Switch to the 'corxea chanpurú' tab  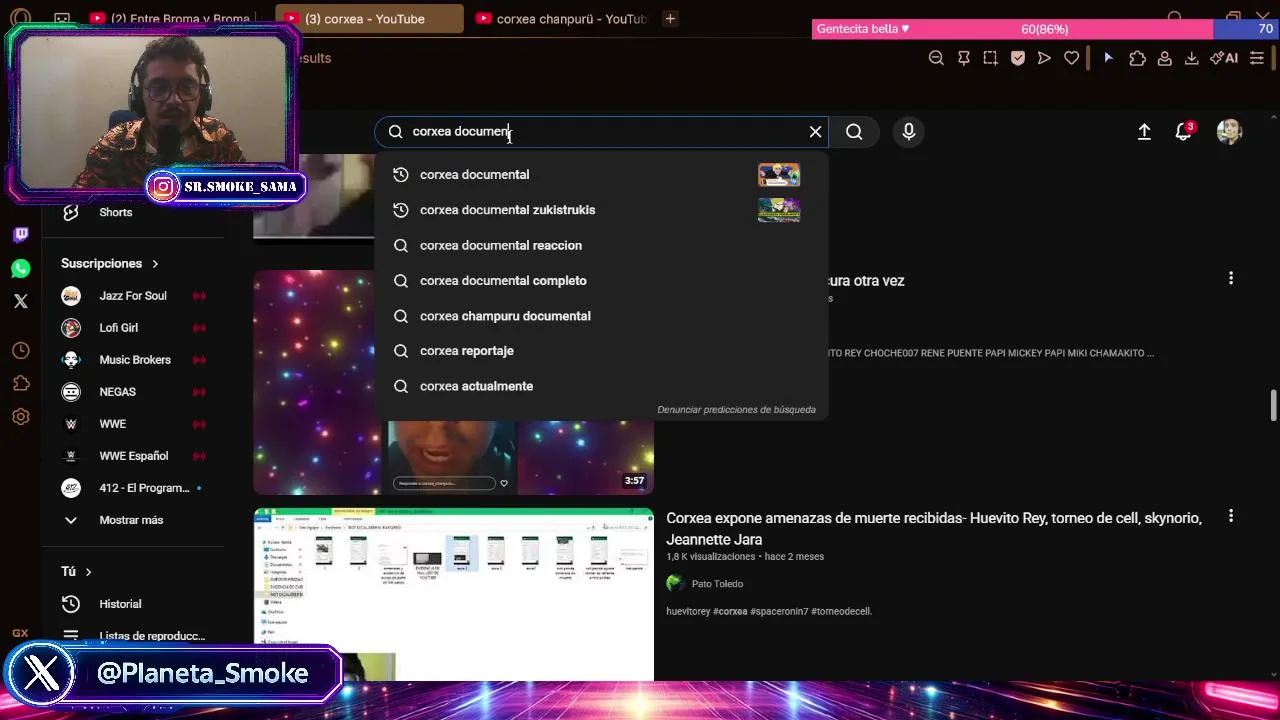[560, 19]
